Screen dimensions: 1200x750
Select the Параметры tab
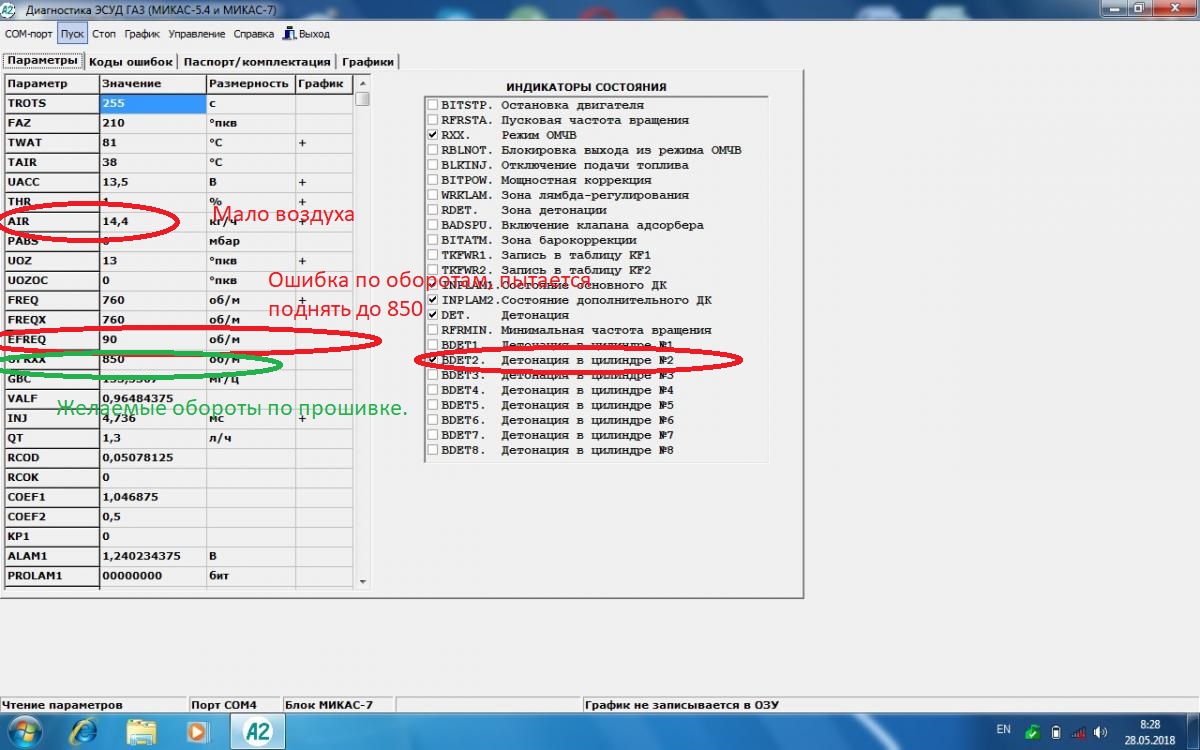[x=42, y=60]
